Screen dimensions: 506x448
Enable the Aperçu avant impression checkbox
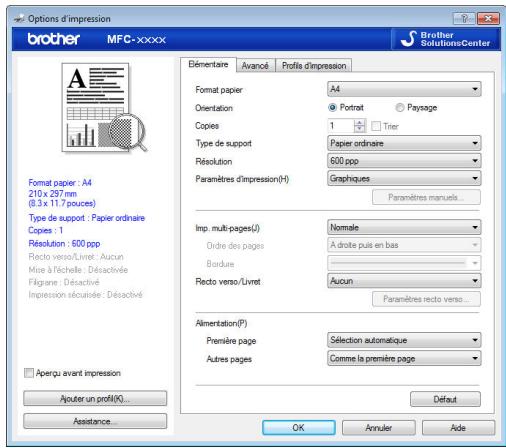29,373
